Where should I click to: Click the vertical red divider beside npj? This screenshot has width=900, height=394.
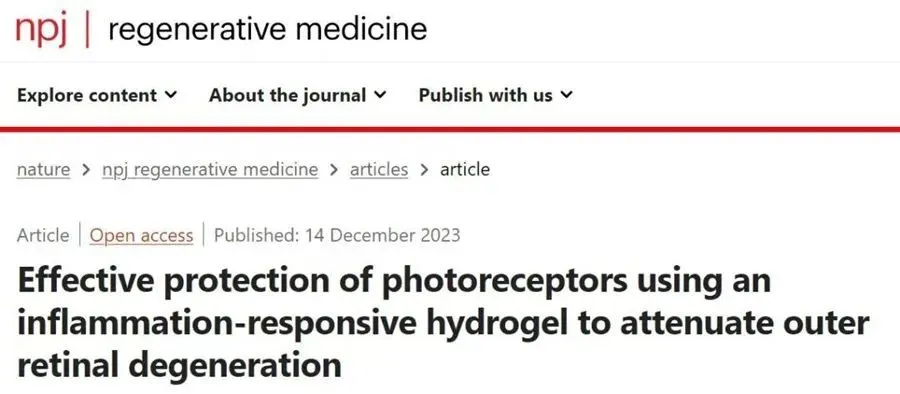[x=87, y=29]
